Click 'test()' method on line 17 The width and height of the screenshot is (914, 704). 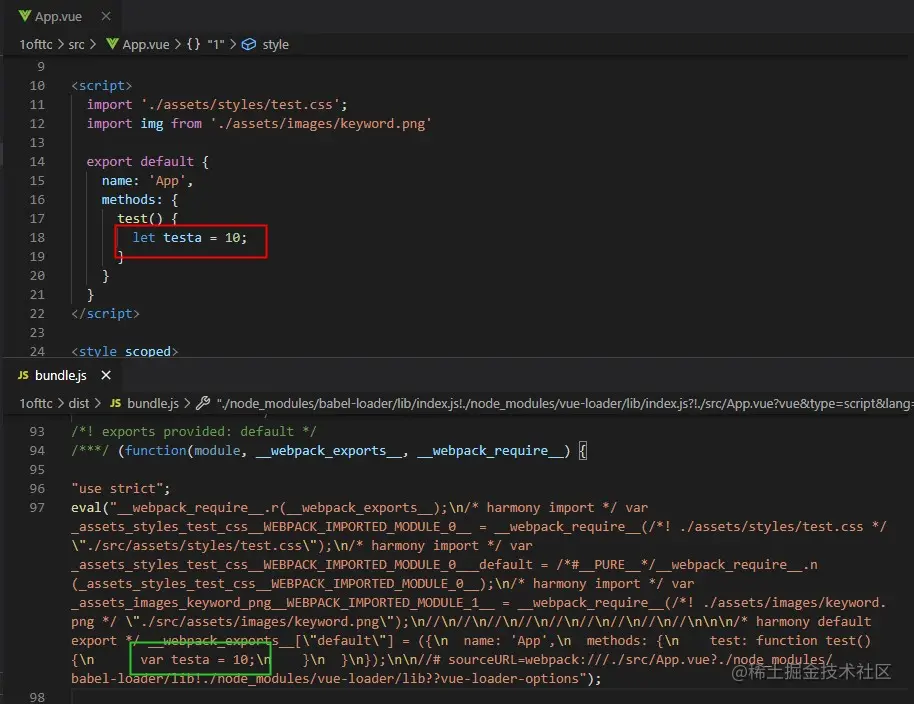coord(140,219)
